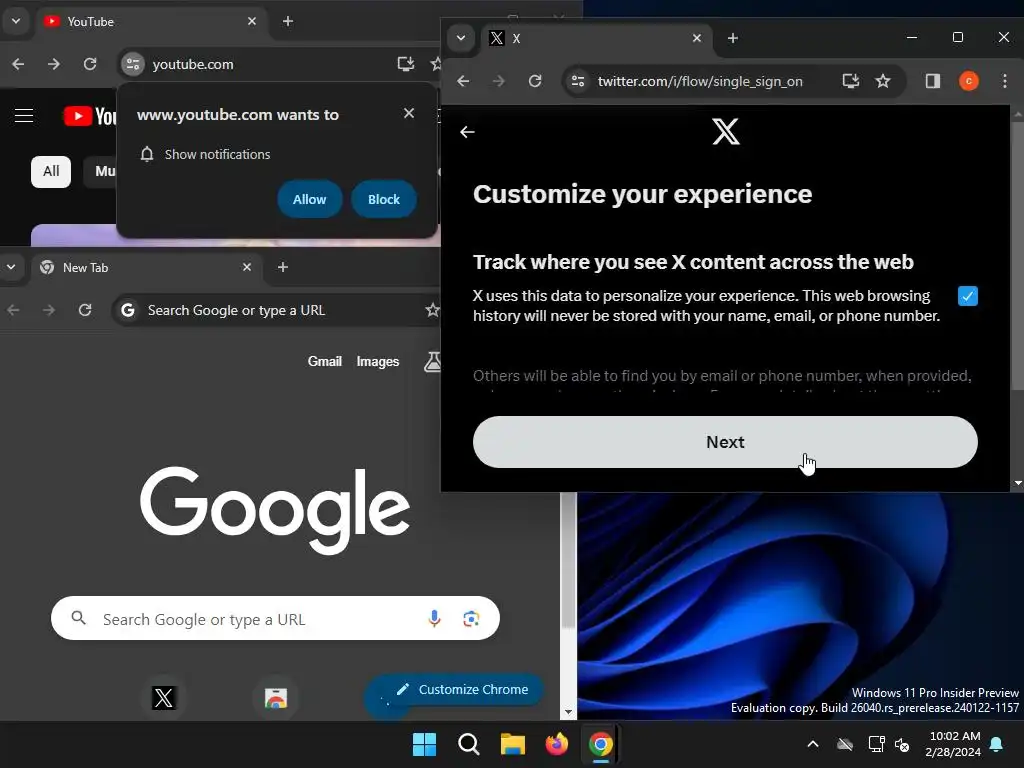
Task: Click forward arrow in YouTube window
Action: click(54, 64)
